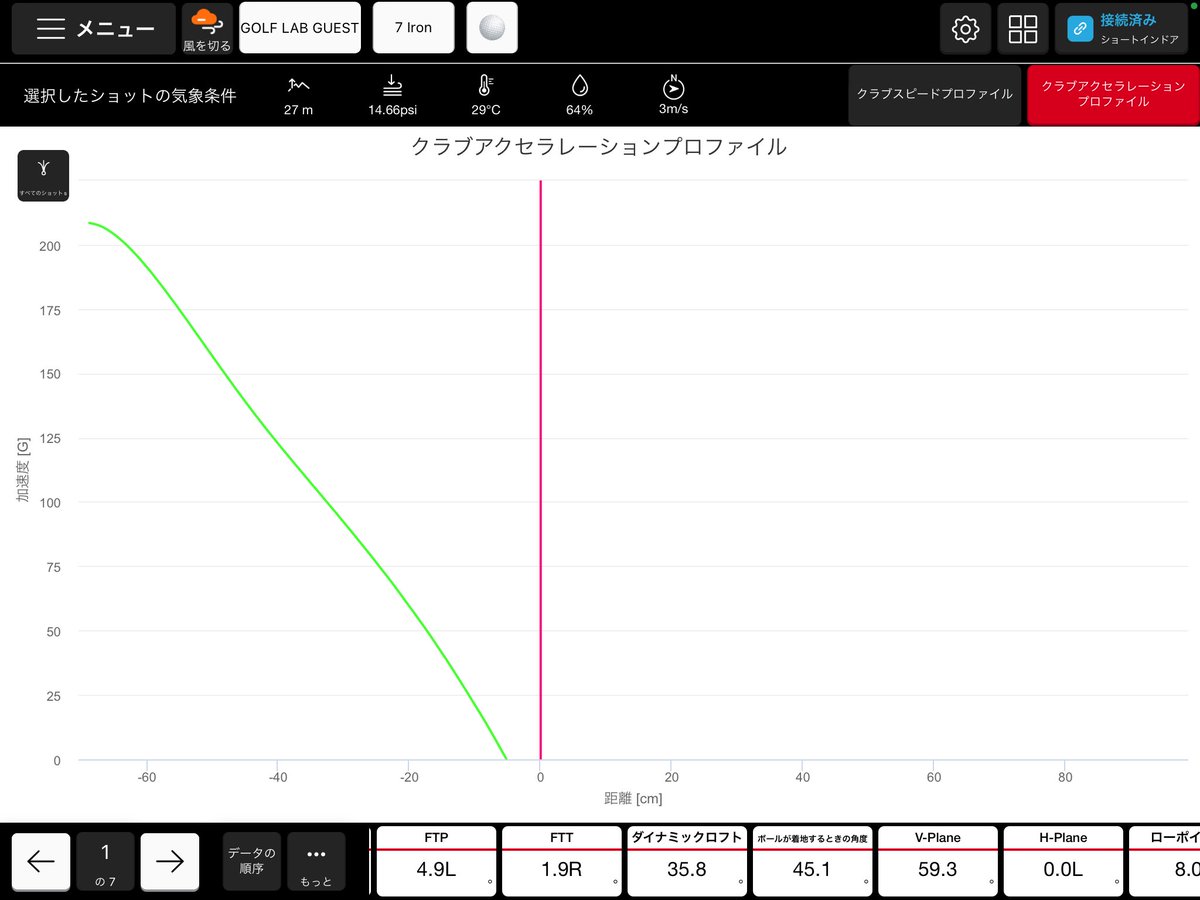
Task: Click the 距離 [cm] axis label
Action: click(634, 799)
